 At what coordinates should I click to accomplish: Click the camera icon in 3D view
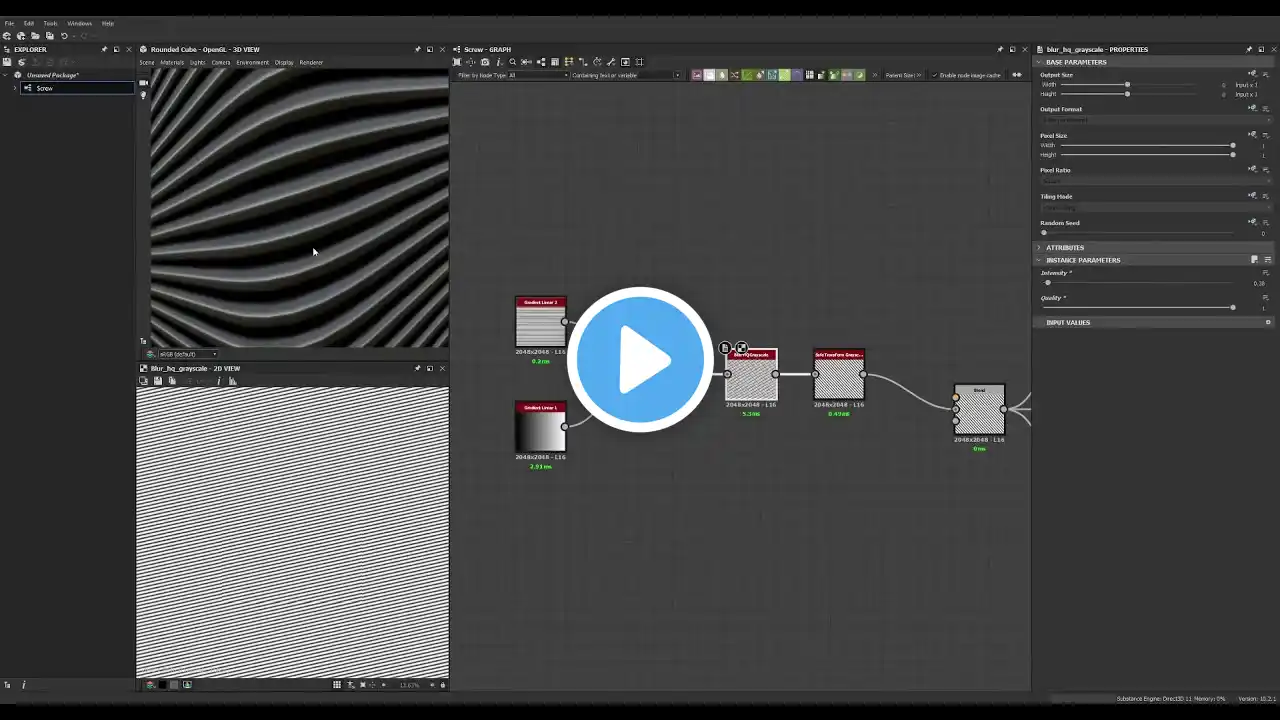pos(143,83)
